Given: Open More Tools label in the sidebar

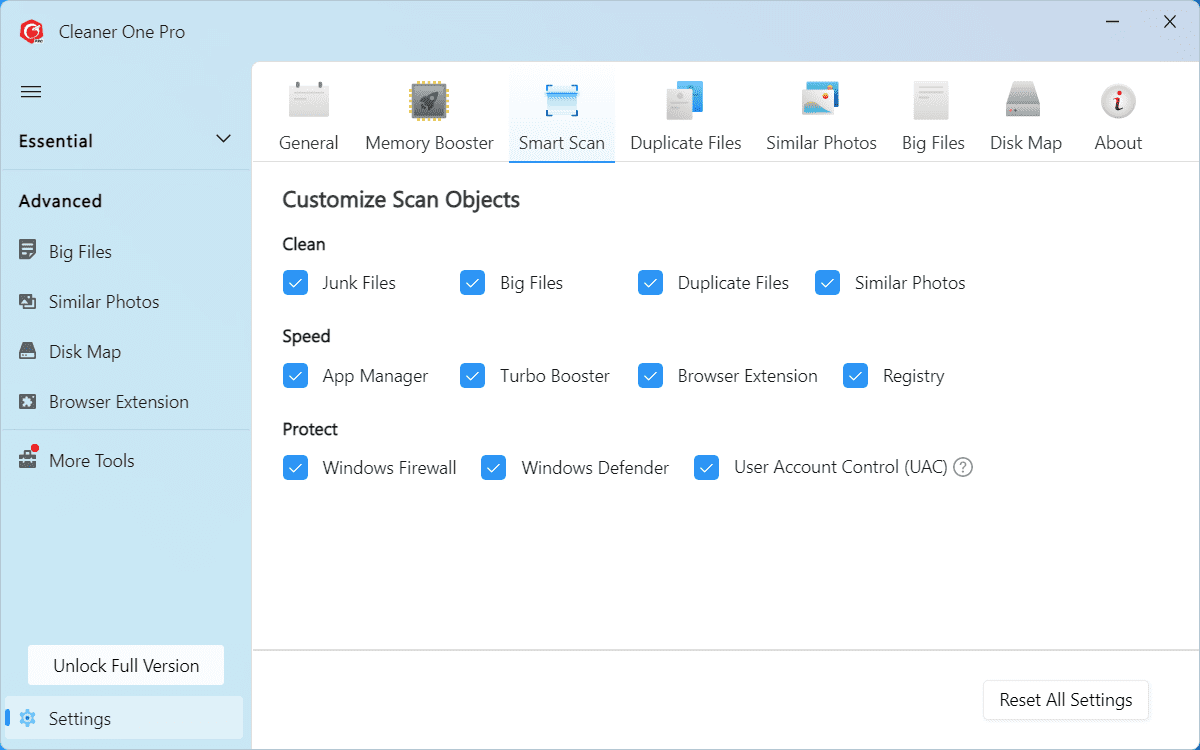Looking at the screenshot, I should point(92,461).
